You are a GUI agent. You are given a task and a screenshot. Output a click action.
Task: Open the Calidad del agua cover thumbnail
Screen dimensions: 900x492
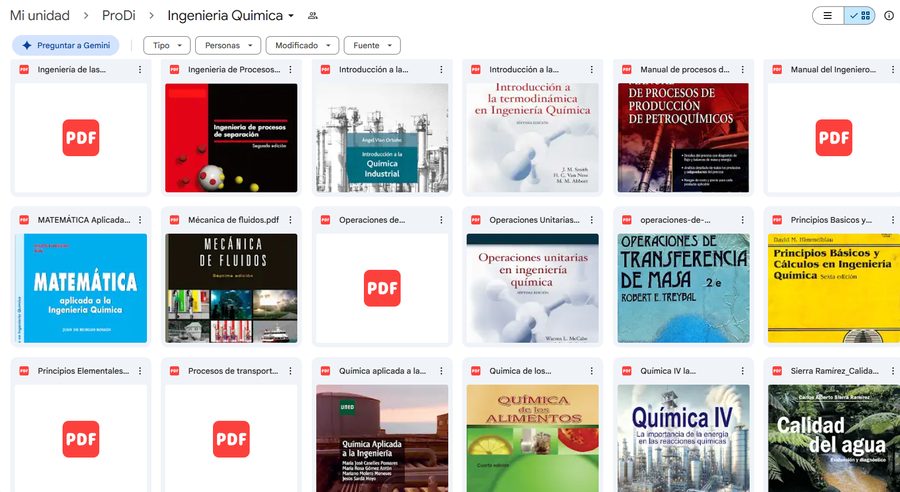point(834,438)
